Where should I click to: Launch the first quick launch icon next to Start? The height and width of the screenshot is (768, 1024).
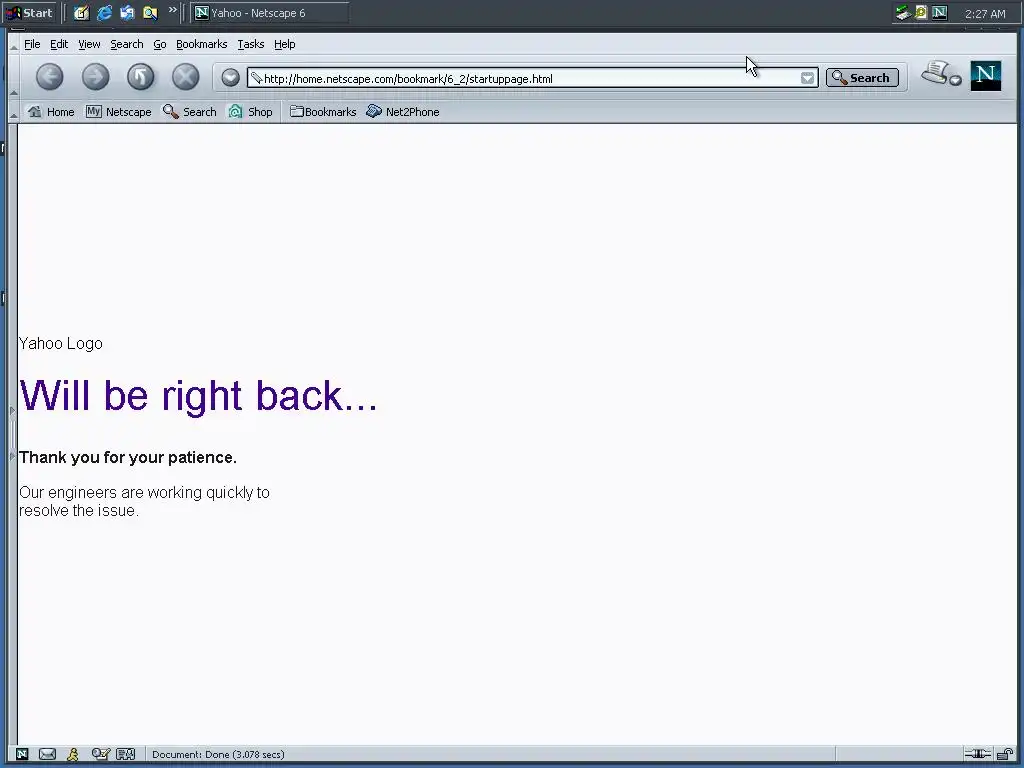pyautogui.click(x=81, y=13)
